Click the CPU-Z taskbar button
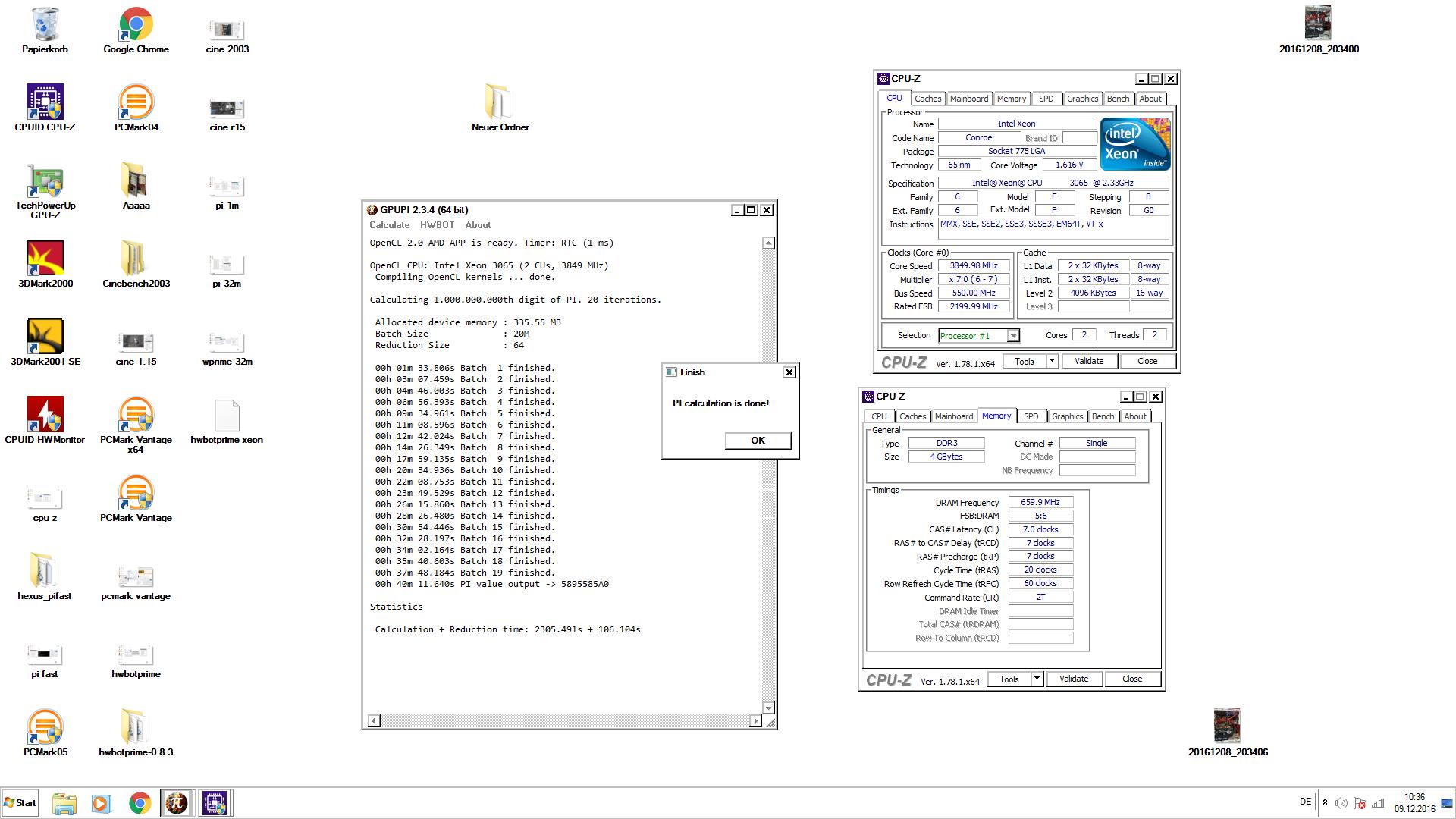 [215, 803]
